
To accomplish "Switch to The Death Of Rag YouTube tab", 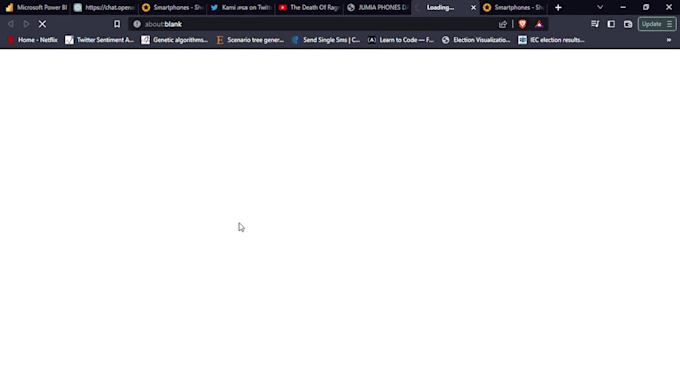I will [309, 7].
